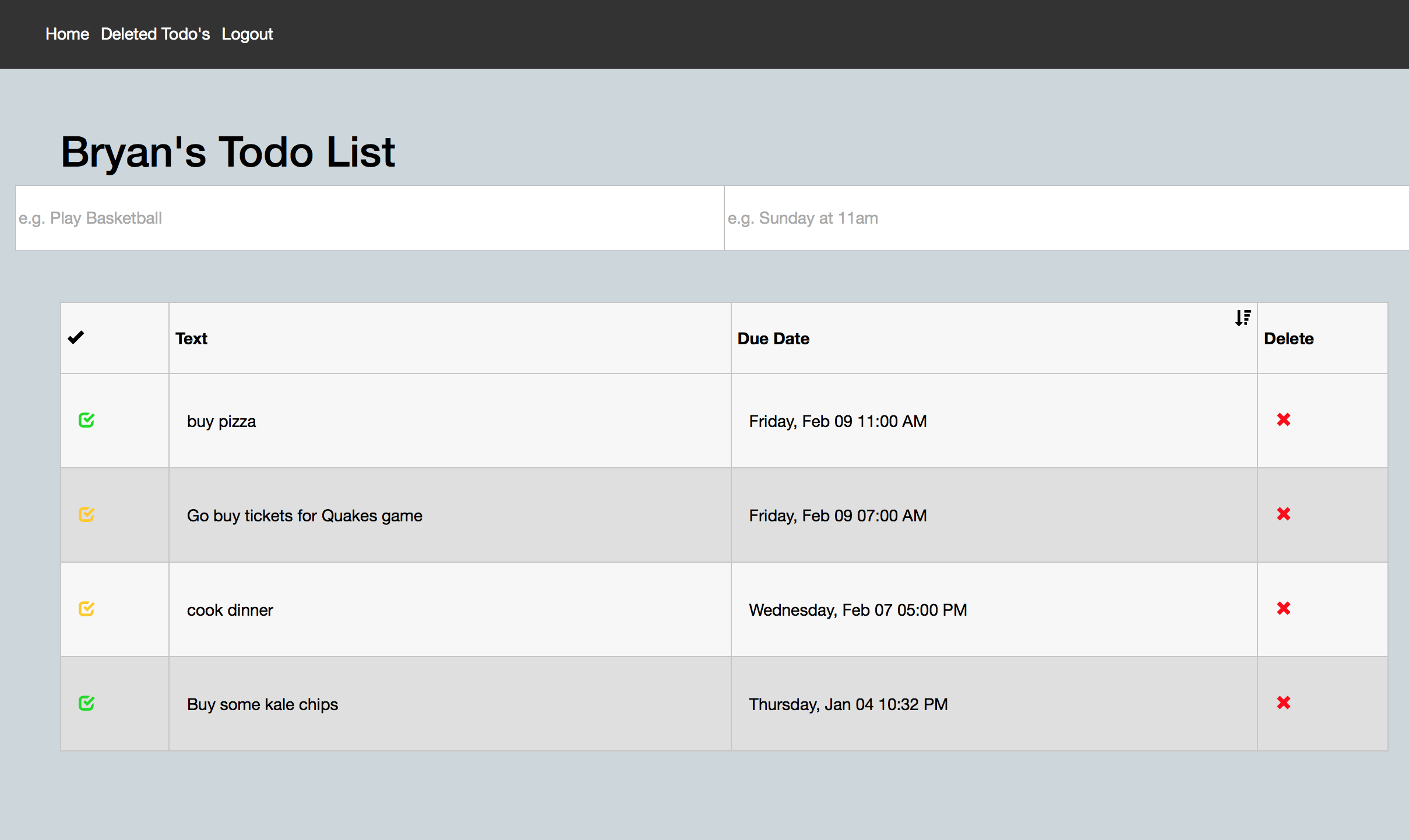The width and height of the screenshot is (1409, 840).
Task: Check off the 'cook dinner' todo
Action: point(86,609)
